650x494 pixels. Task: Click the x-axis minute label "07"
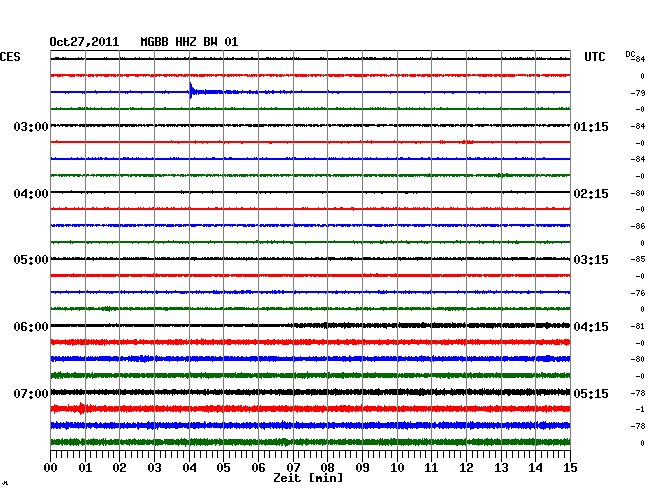tap(293, 468)
